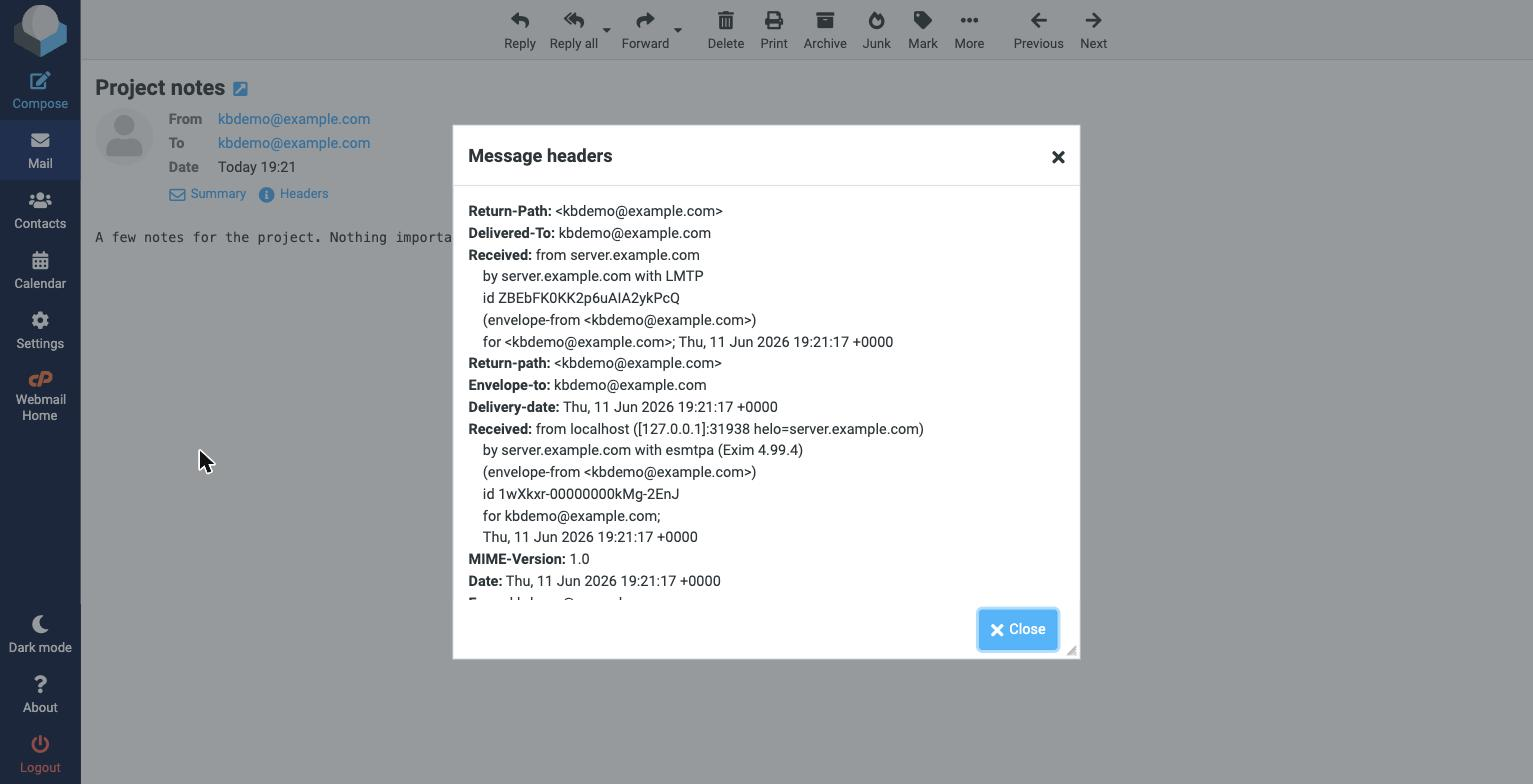Click the sender contact avatar

(124, 136)
